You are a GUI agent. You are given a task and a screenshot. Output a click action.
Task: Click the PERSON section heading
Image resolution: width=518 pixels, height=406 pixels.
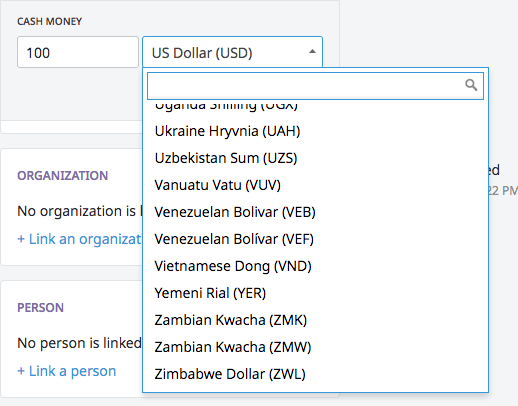(40, 308)
